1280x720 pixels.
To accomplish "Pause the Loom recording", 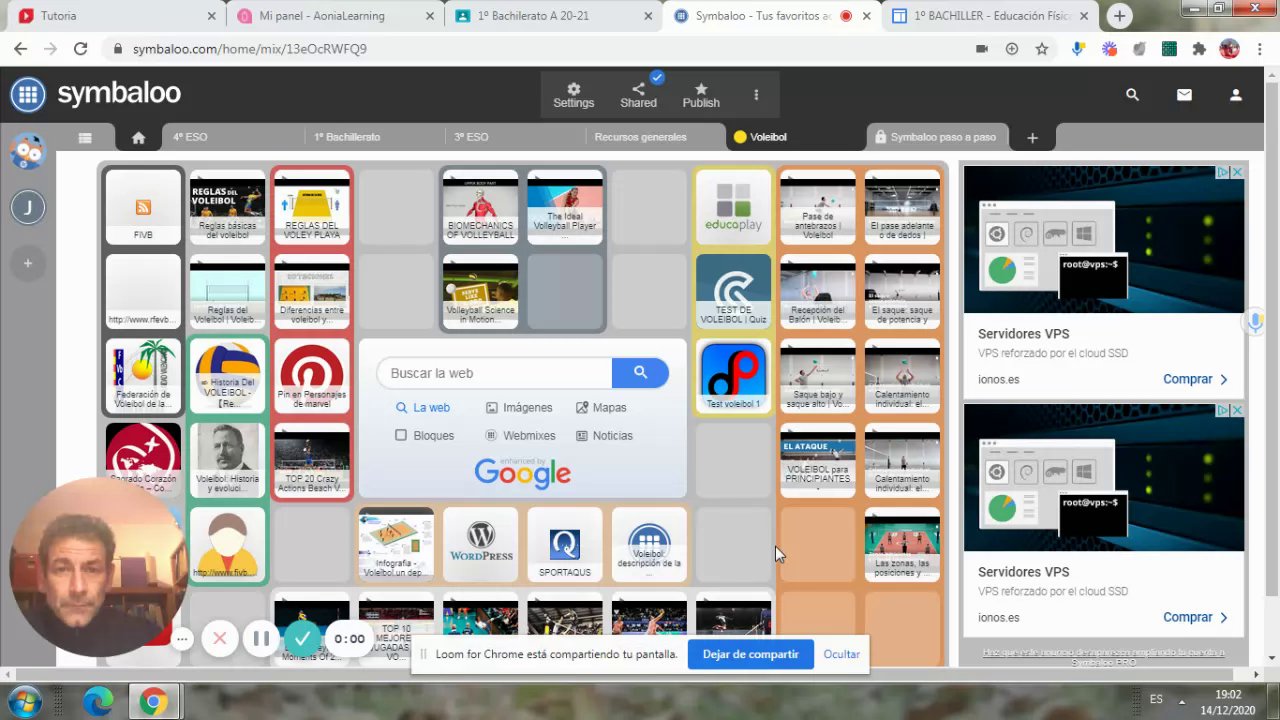I will (x=261, y=638).
